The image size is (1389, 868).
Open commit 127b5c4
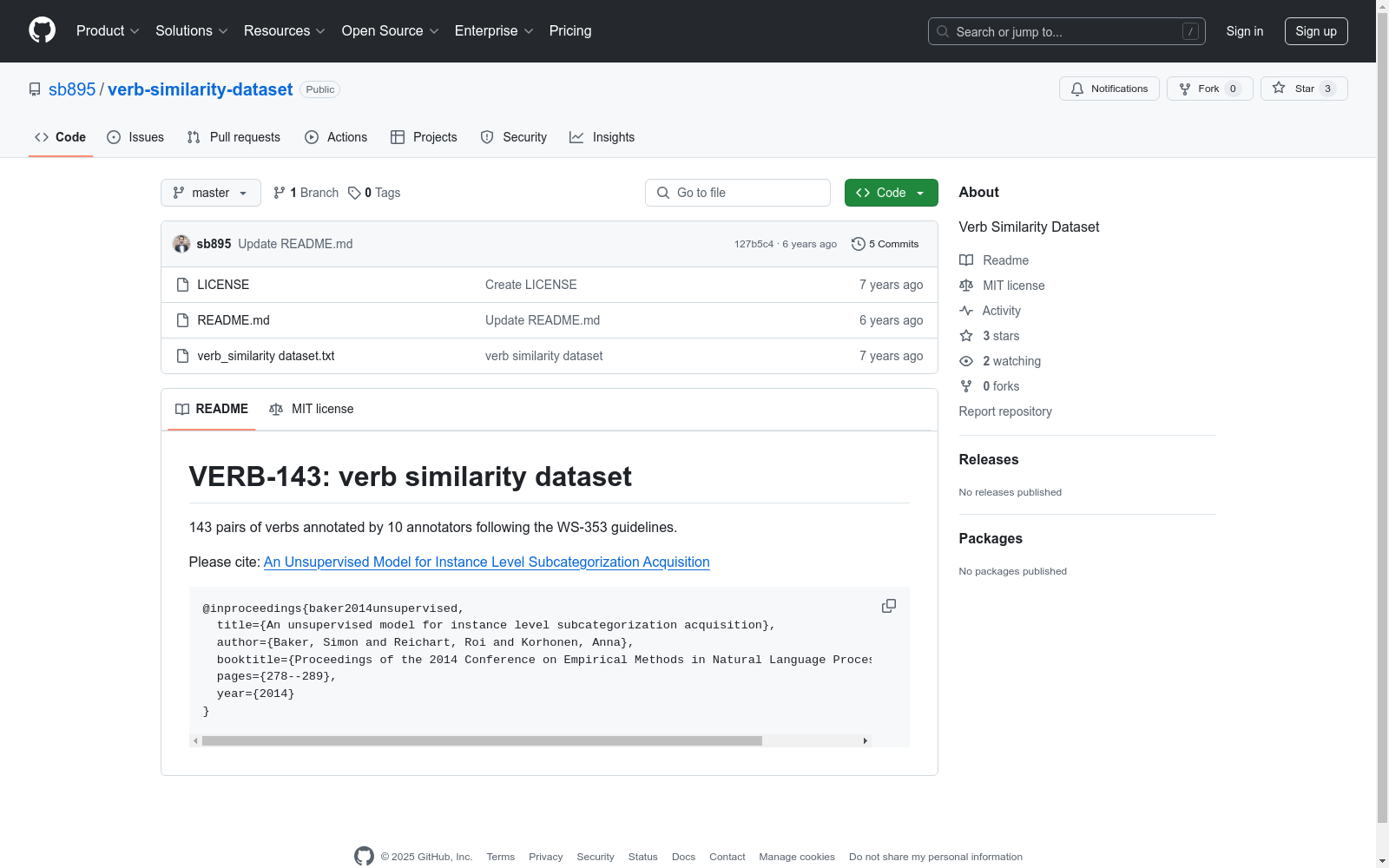coord(754,244)
